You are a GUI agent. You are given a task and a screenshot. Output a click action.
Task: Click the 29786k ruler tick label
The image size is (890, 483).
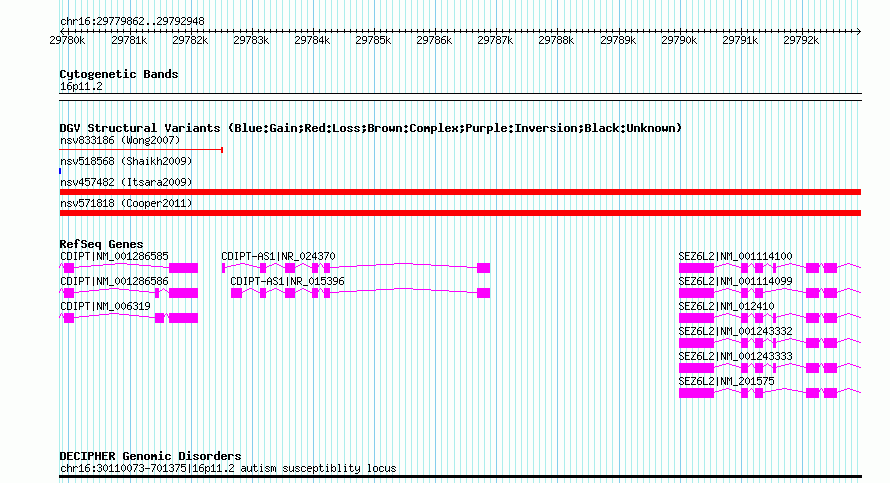(x=434, y=40)
